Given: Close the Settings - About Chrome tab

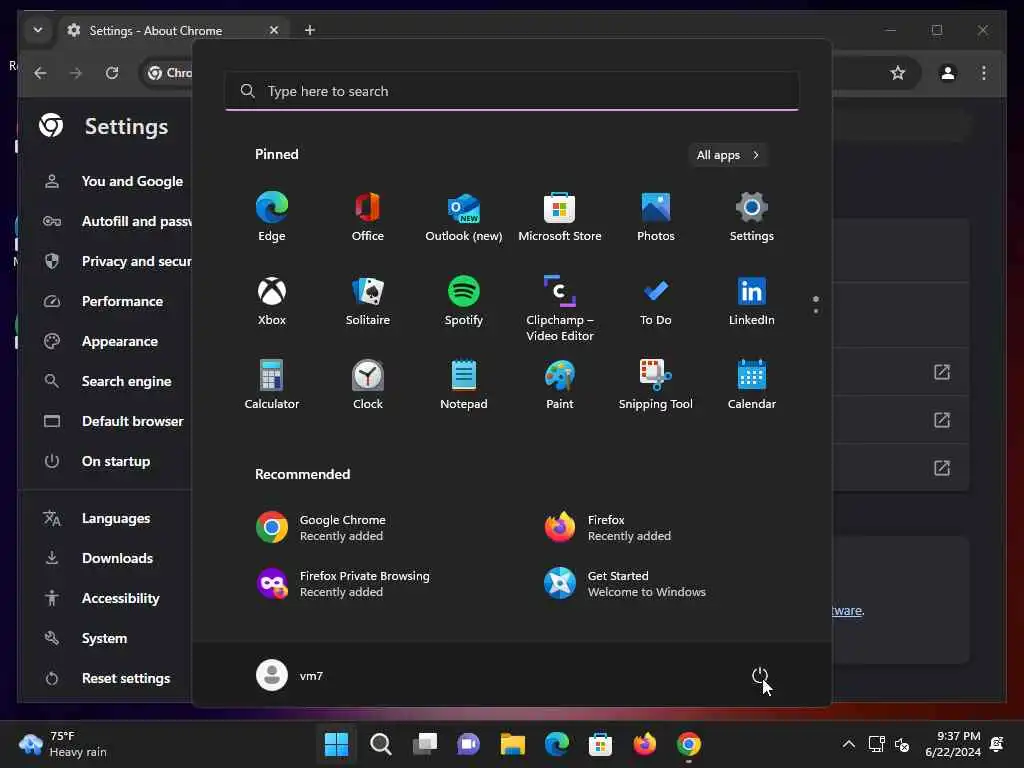Looking at the screenshot, I should (274, 30).
